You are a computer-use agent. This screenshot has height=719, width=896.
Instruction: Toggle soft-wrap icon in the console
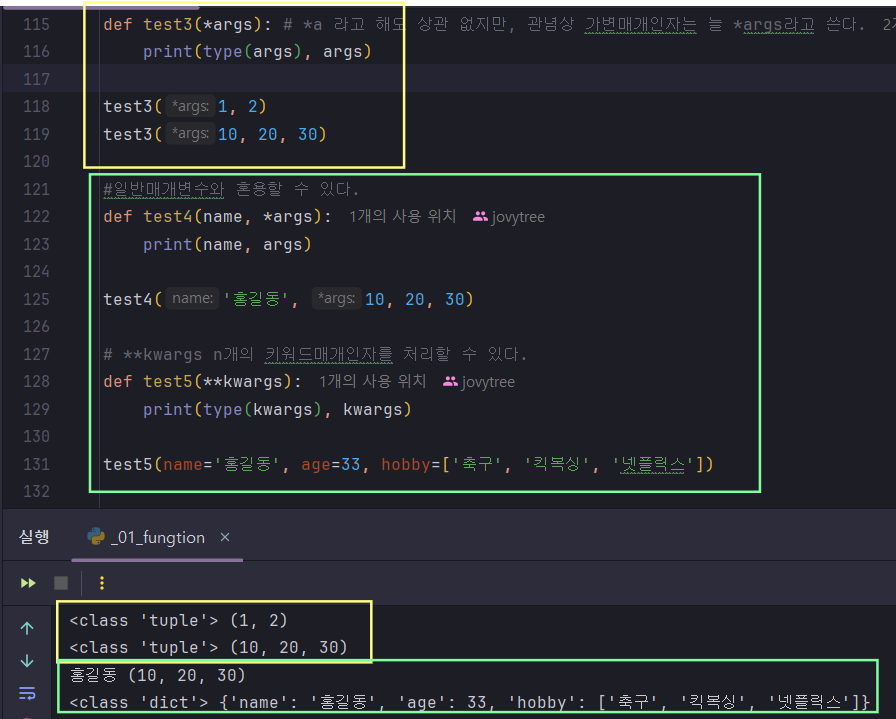point(27,693)
